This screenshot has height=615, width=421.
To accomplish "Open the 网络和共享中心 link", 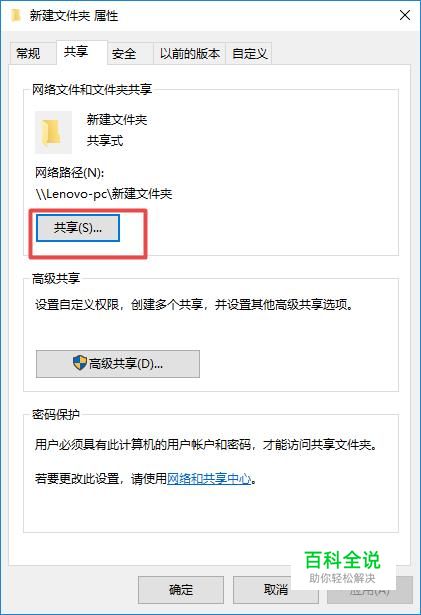I will (x=209, y=479).
